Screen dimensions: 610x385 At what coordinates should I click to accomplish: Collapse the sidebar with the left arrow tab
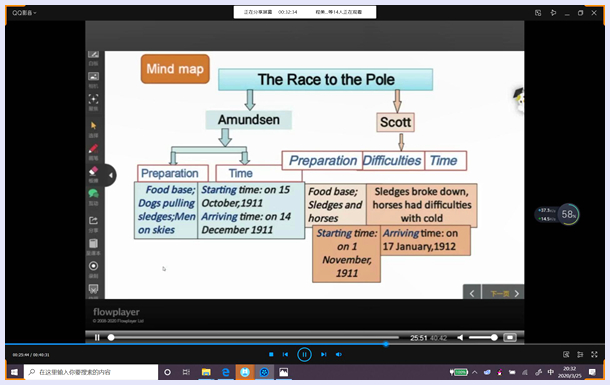tap(110, 175)
